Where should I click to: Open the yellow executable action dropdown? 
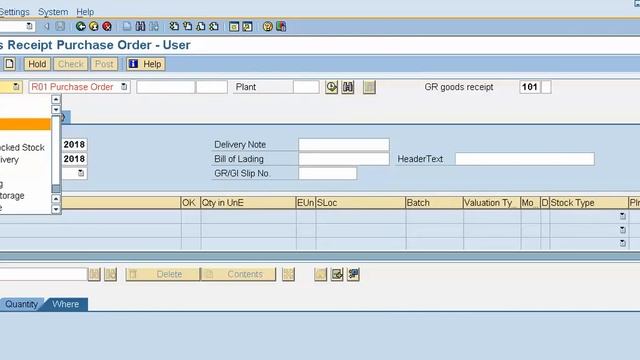pyautogui.click(x=16, y=87)
